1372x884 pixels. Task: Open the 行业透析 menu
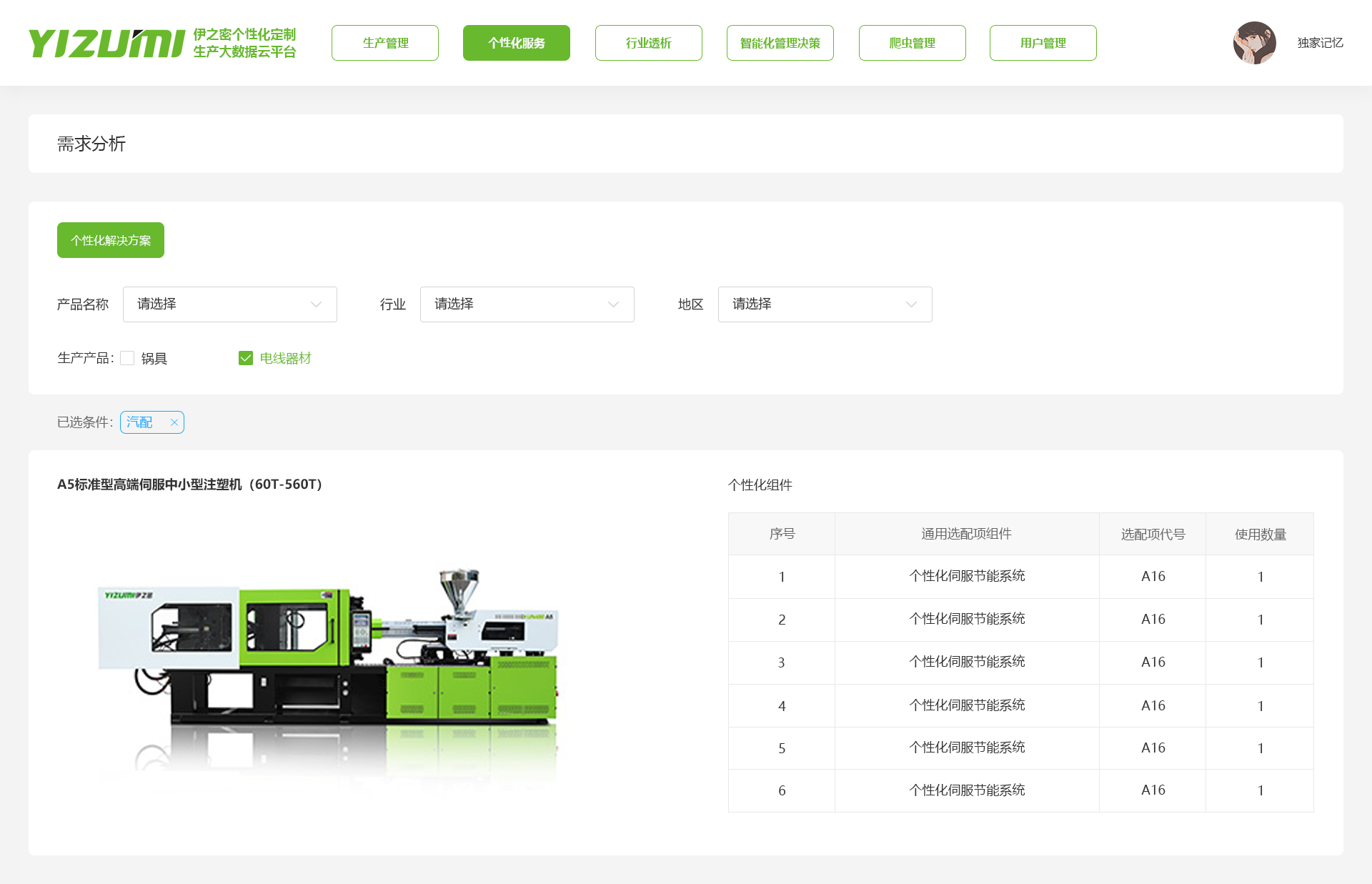pos(649,43)
